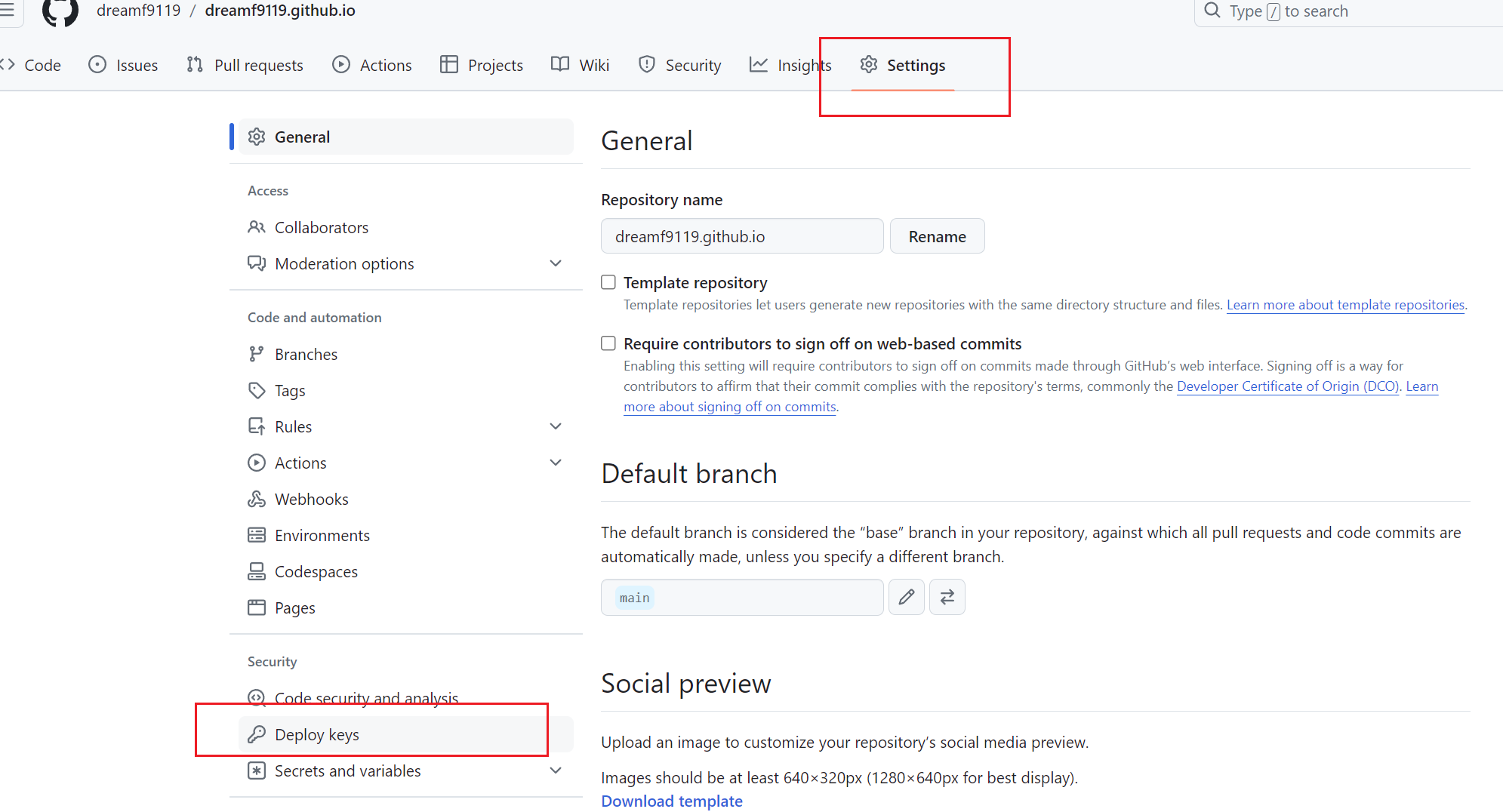The height and width of the screenshot is (812, 1503).
Task: Click the Pages browser icon
Action: [x=257, y=607]
